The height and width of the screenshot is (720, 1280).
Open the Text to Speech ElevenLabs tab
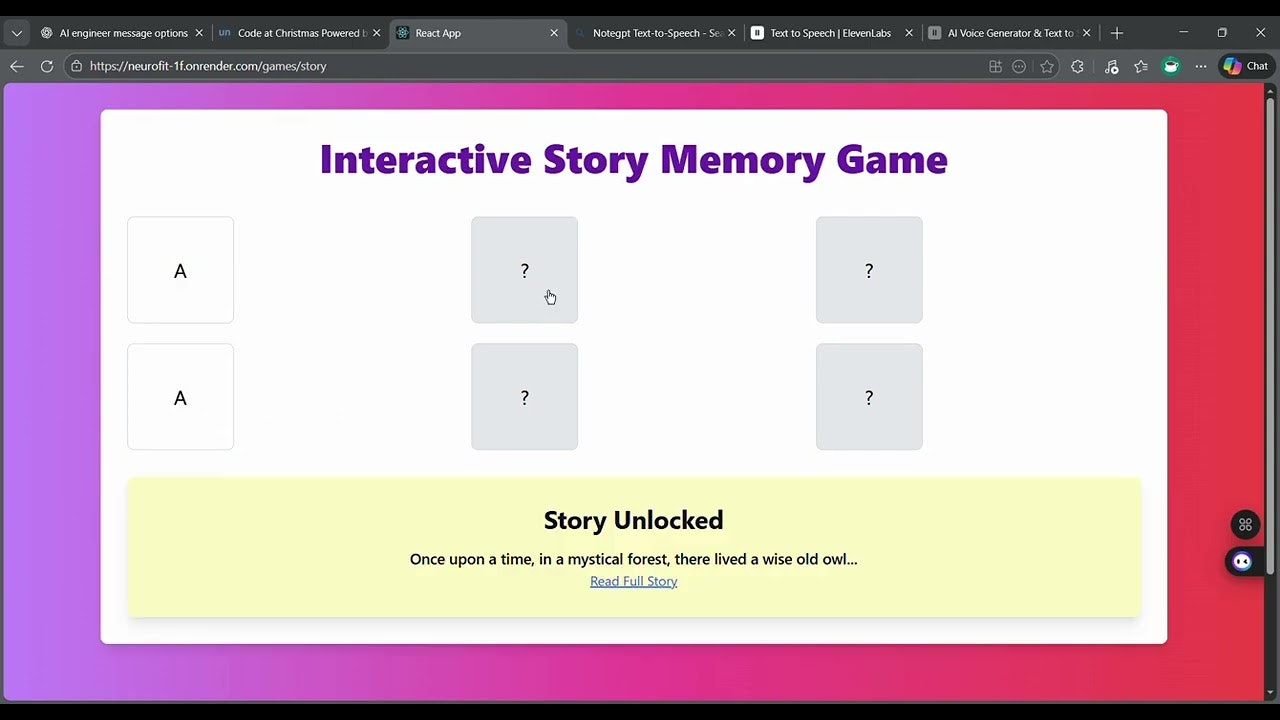pyautogui.click(x=832, y=33)
